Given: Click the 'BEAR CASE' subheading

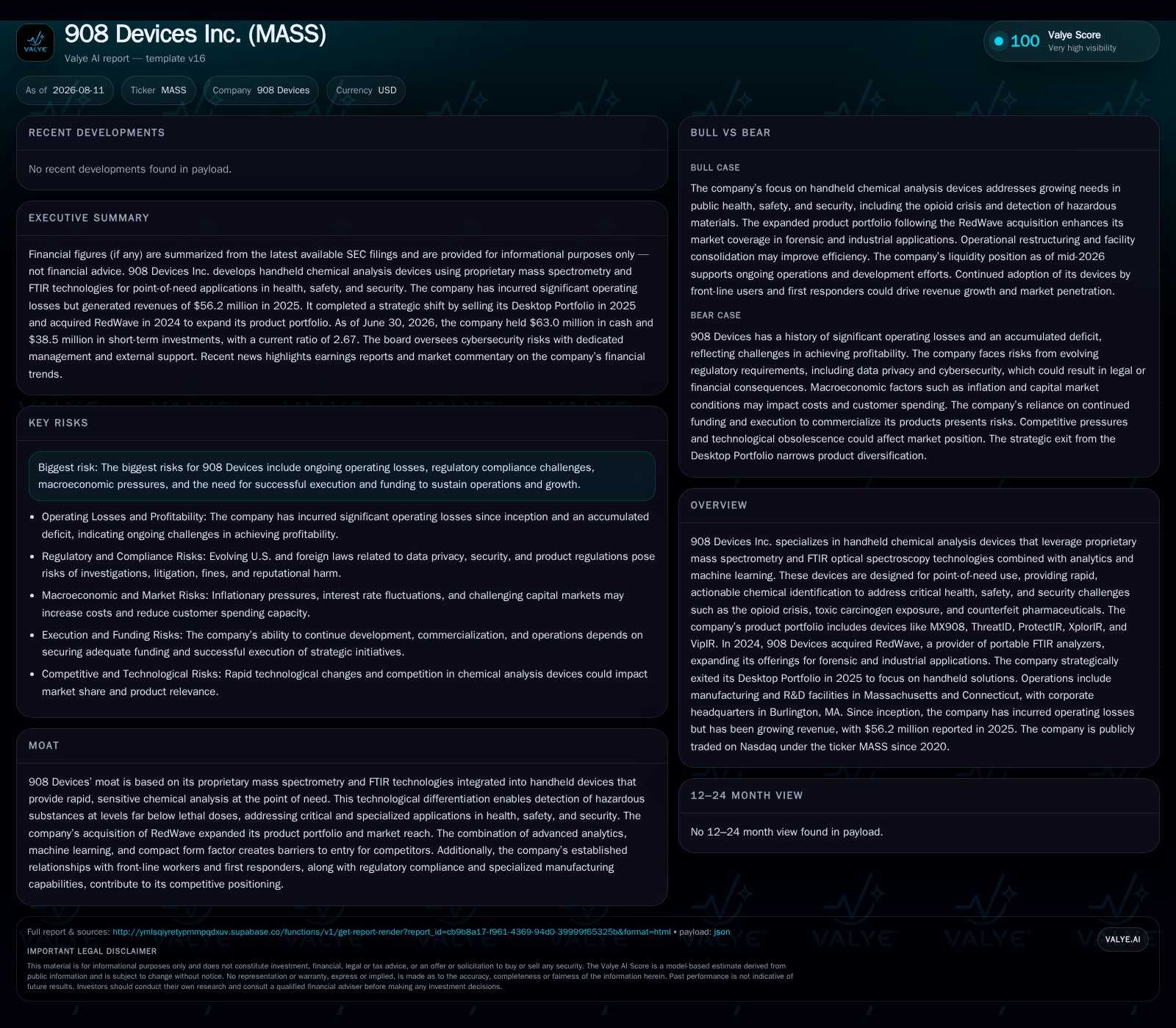Looking at the screenshot, I should (x=716, y=316).
